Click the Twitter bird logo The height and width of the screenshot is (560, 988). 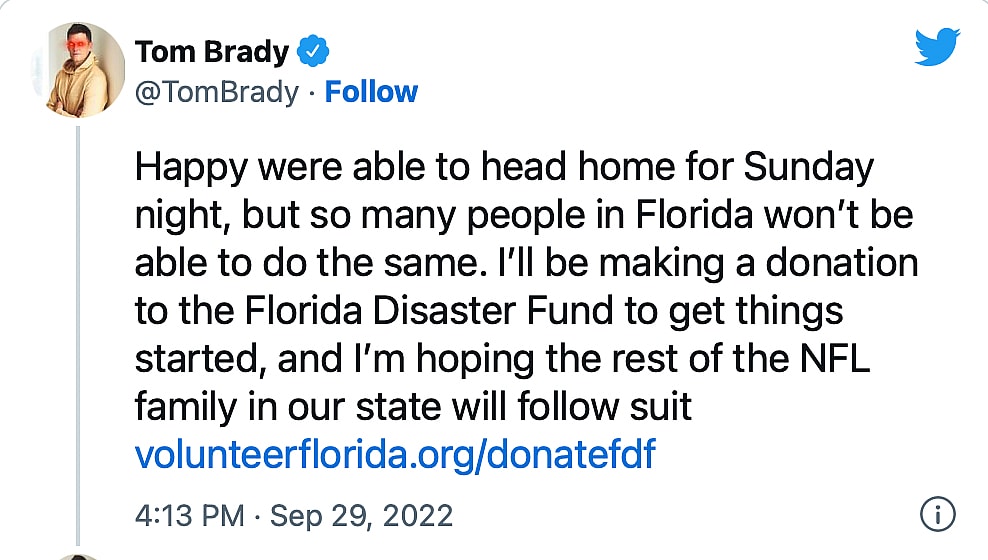coord(937,47)
